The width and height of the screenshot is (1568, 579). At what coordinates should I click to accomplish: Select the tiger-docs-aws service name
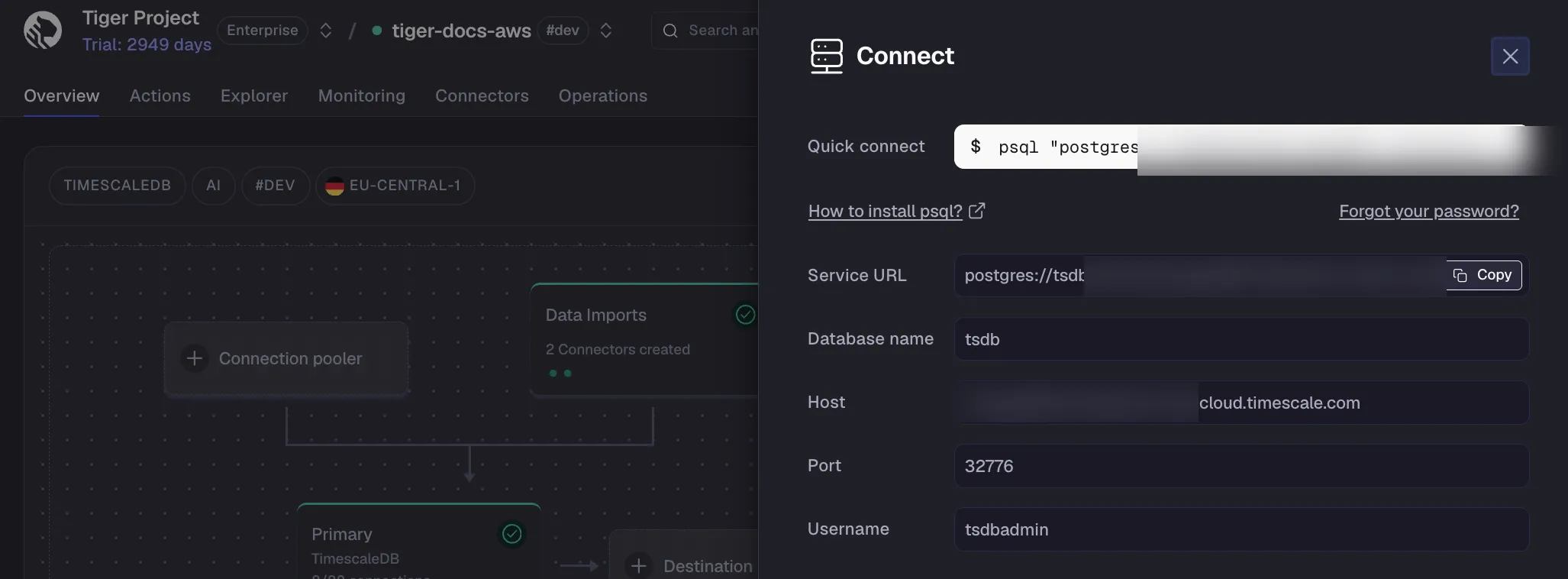[461, 31]
